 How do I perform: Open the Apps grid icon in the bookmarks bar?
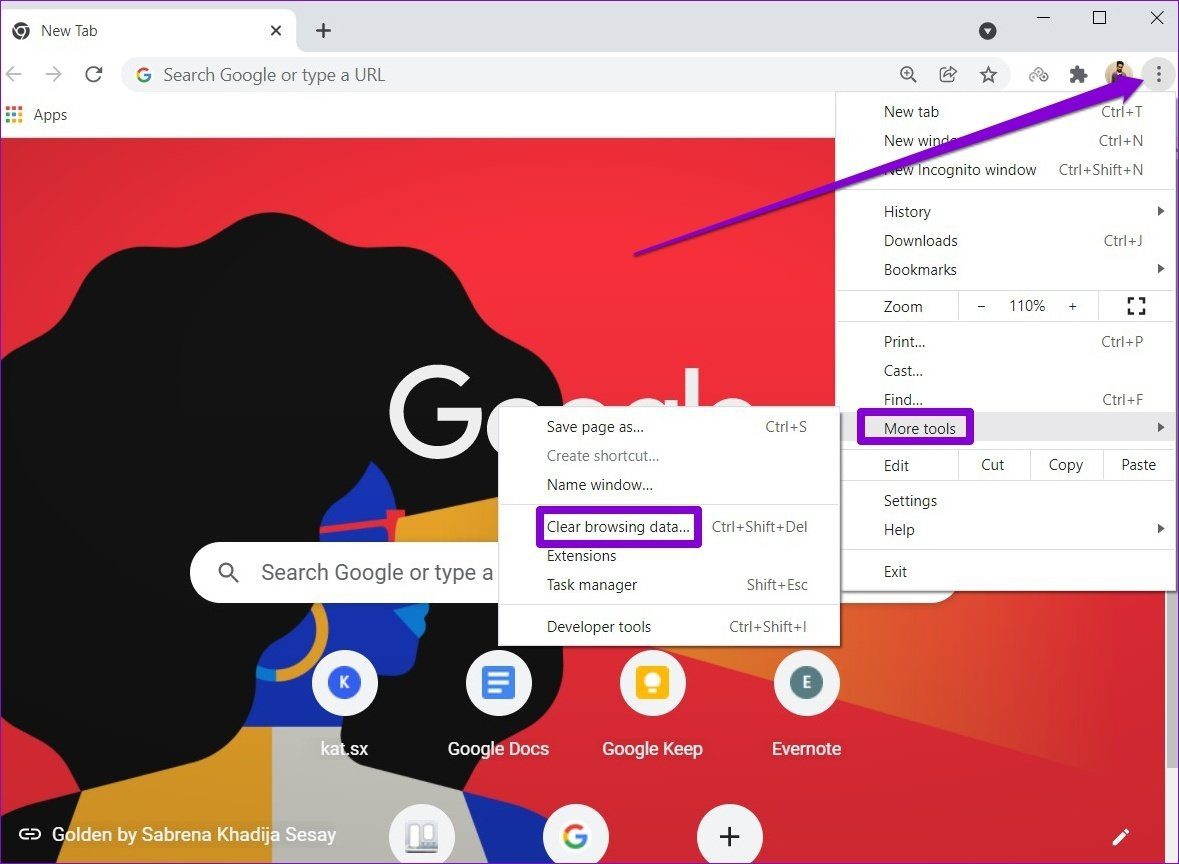click(x=14, y=114)
